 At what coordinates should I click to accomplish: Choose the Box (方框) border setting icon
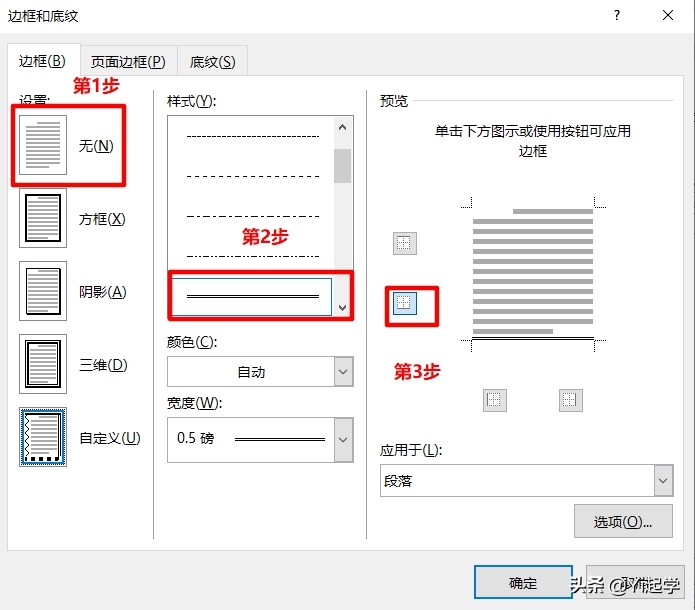point(43,218)
